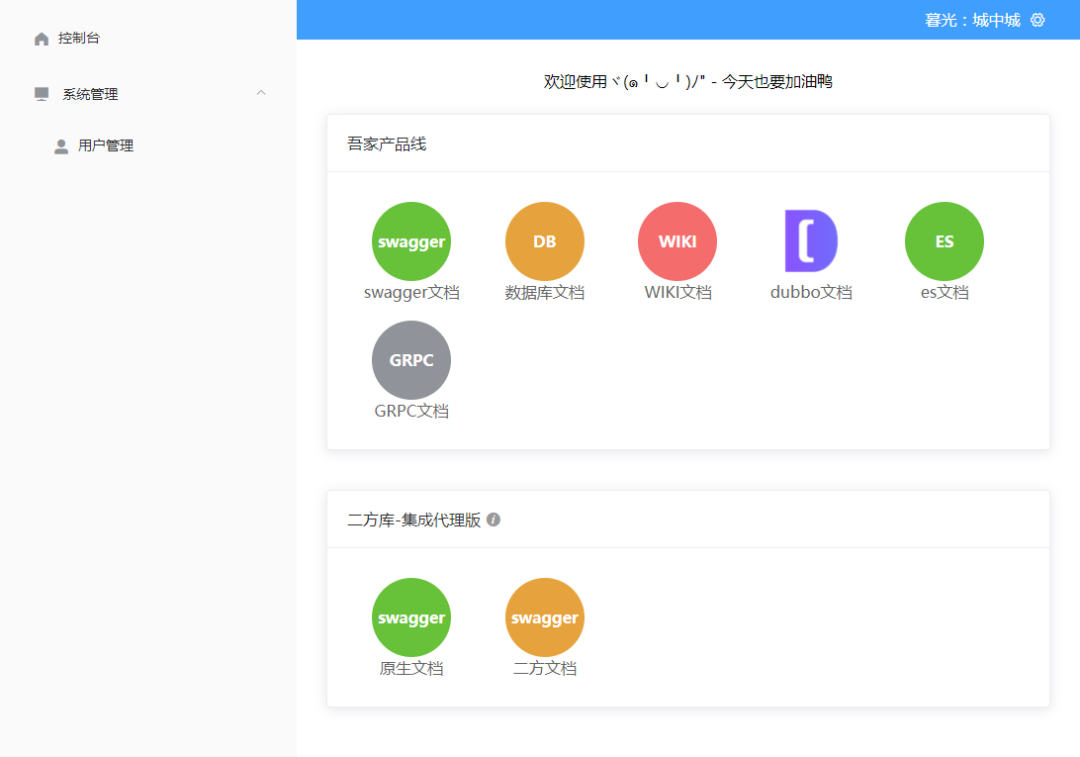Image resolution: width=1080 pixels, height=757 pixels.
Task: Click the 原生文档 label
Action: (x=411, y=668)
